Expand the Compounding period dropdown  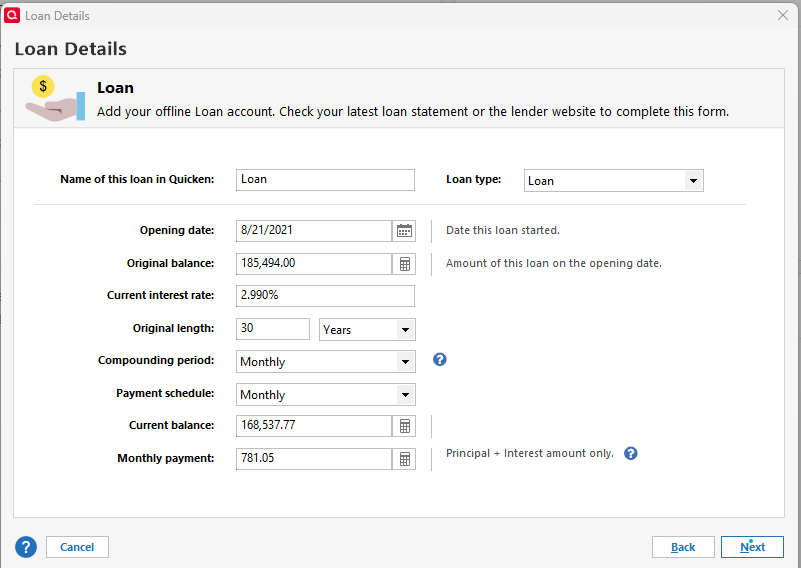click(405, 362)
